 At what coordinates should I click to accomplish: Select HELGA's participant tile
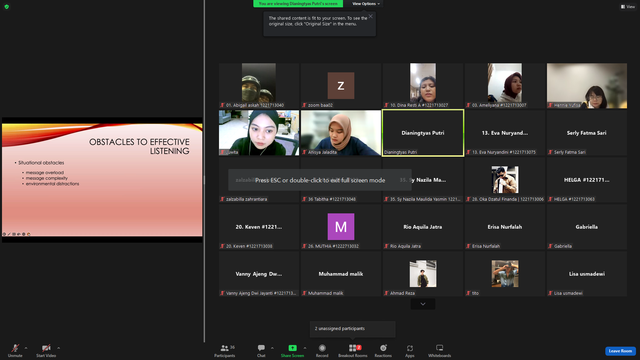(x=587, y=180)
